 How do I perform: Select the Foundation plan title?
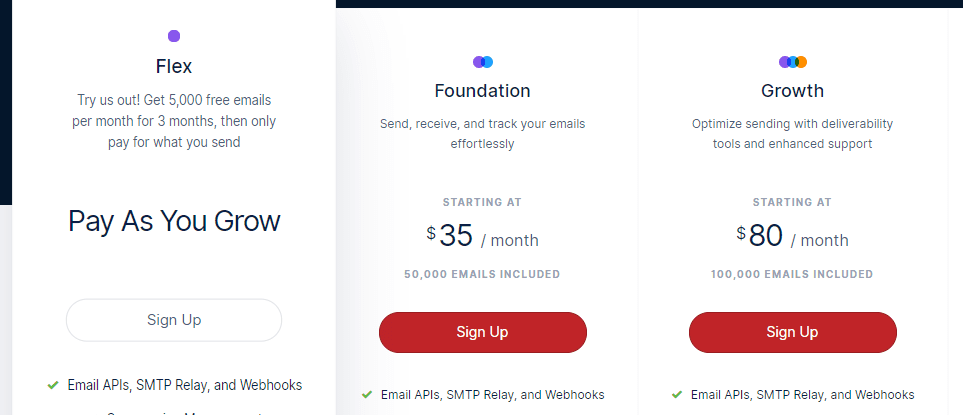tap(483, 91)
